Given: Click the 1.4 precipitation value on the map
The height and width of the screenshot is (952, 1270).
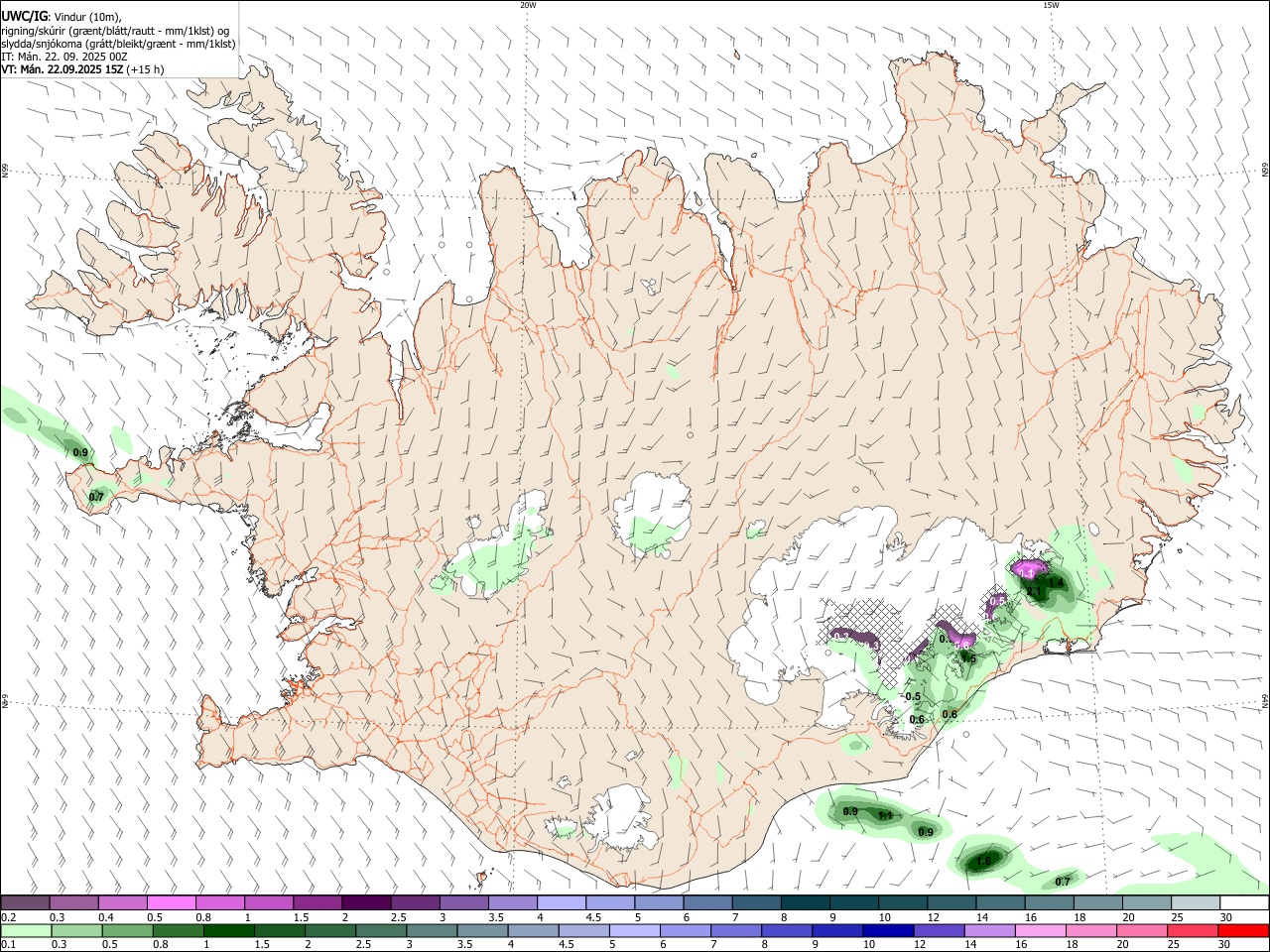Looking at the screenshot, I should (x=1056, y=582).
